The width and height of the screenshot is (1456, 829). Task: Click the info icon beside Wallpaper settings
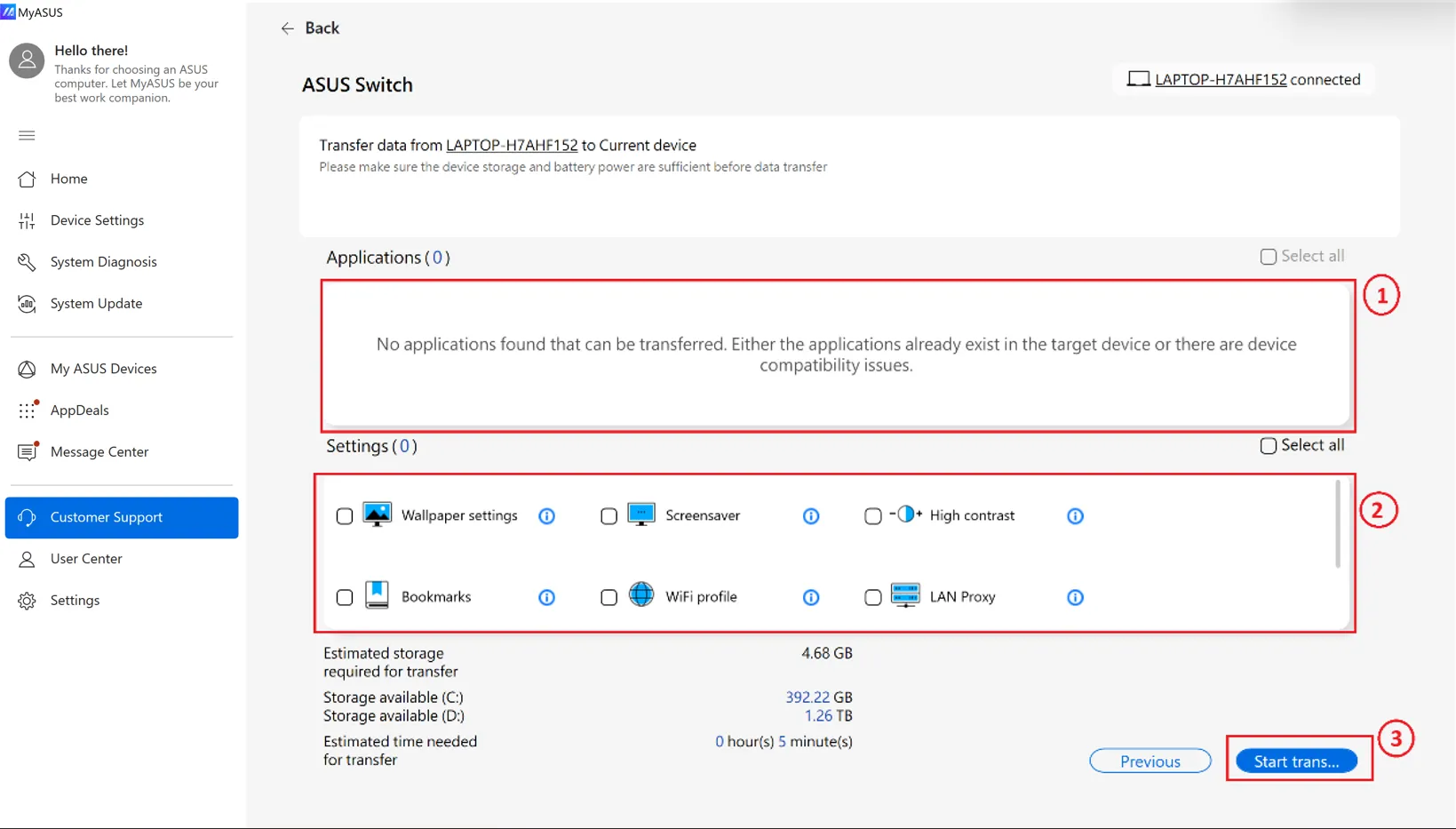[x=546, y=515]
